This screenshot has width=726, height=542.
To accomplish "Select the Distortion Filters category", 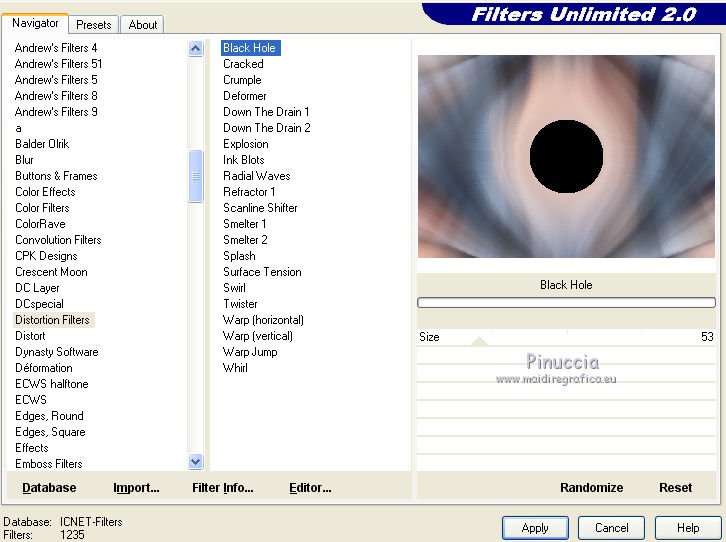I will pyautogui.click(x=53, y=320).
